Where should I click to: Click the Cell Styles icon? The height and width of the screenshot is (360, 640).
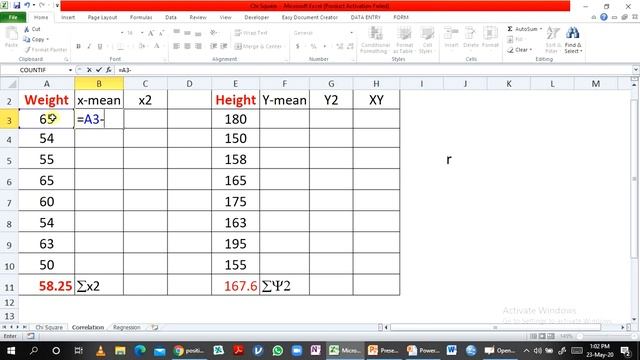tap(427, 33)
